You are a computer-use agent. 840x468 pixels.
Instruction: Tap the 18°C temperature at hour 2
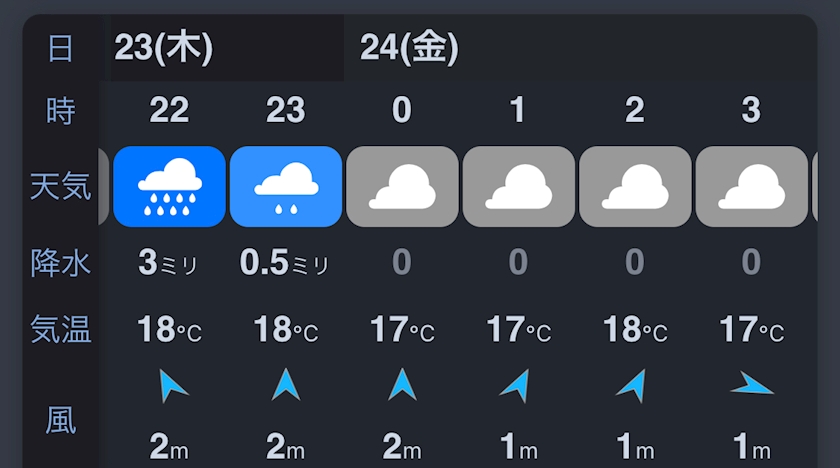[635, 329]
